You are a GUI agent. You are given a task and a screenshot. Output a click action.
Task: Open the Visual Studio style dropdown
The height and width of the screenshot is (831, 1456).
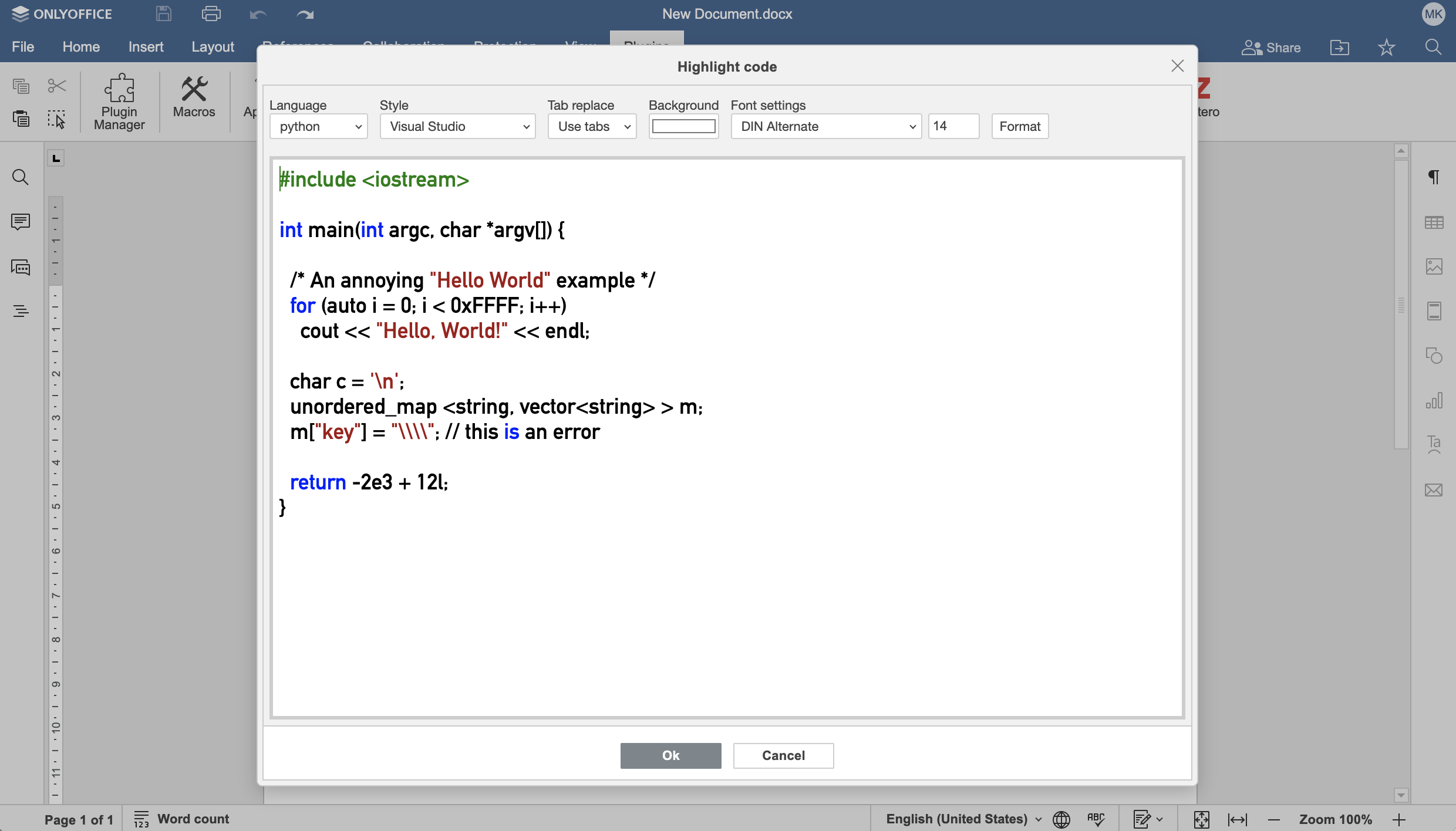click(457, 127)
